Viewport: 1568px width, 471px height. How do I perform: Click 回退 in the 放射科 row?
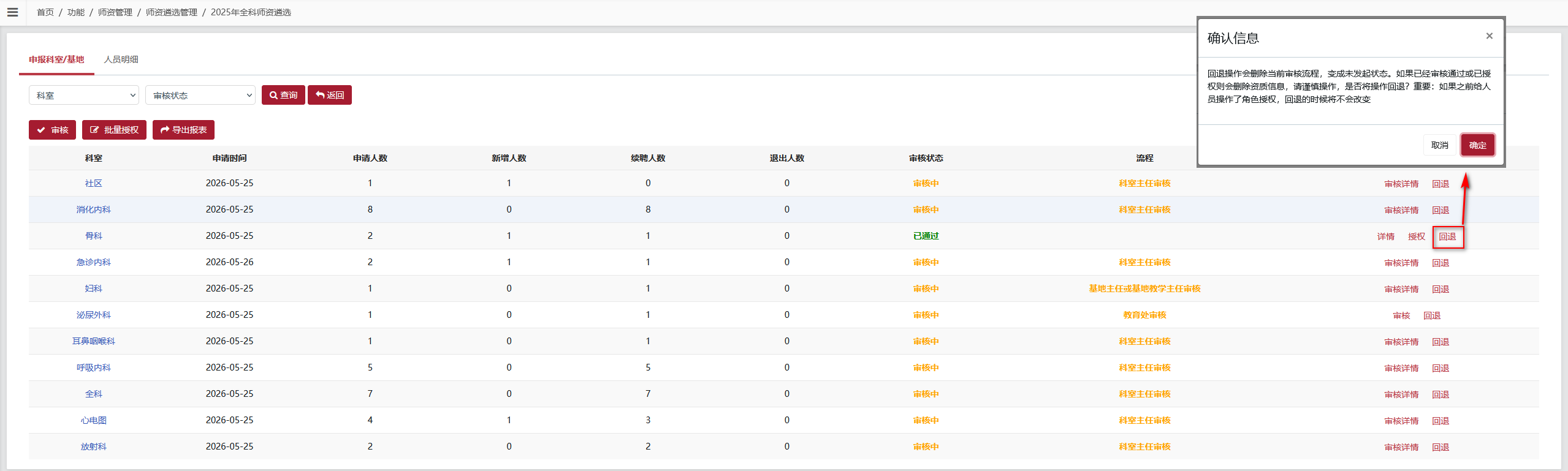click(x=1441, y=447)
